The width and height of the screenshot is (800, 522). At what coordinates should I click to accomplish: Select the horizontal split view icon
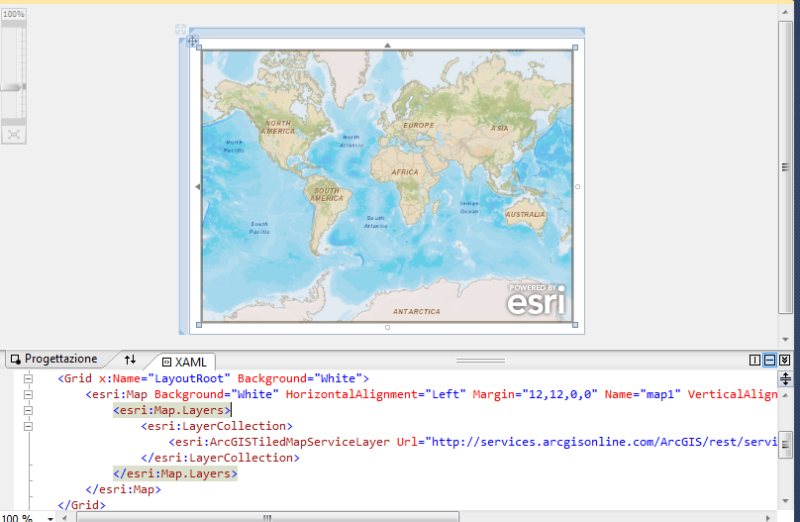pyautogui.click(x=769, y=360)
